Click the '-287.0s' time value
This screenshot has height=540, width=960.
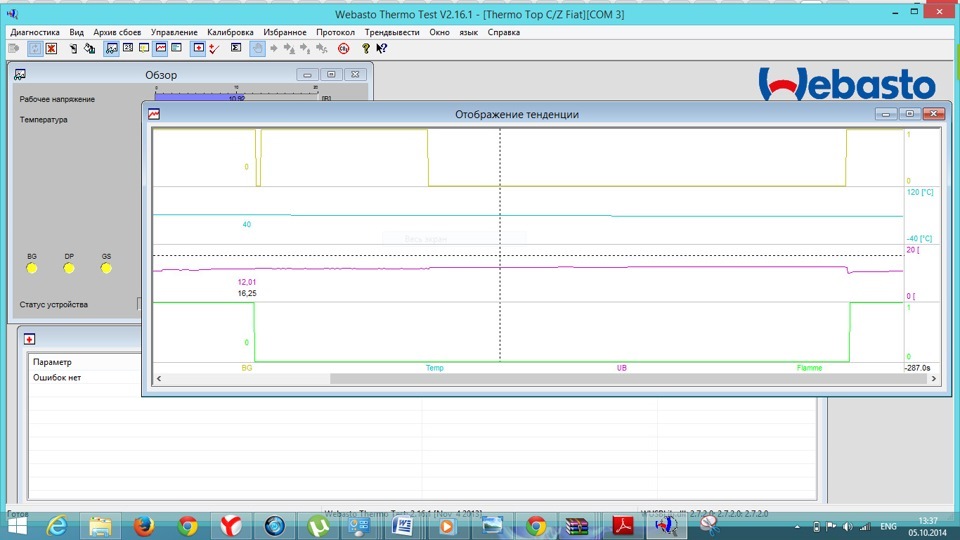[x=917, y=368]
